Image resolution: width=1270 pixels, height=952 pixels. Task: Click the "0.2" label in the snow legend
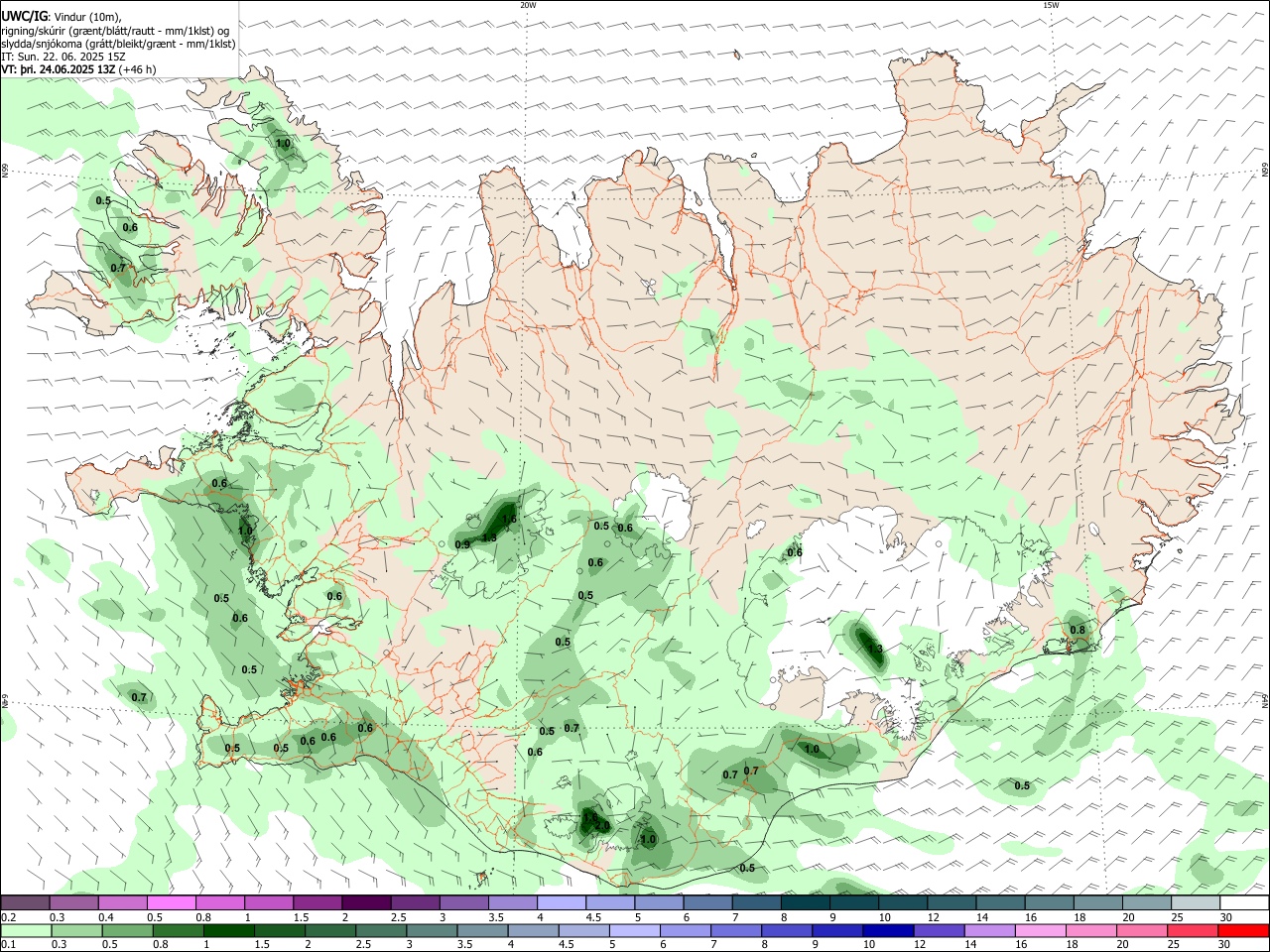click(x=8, y=918)
